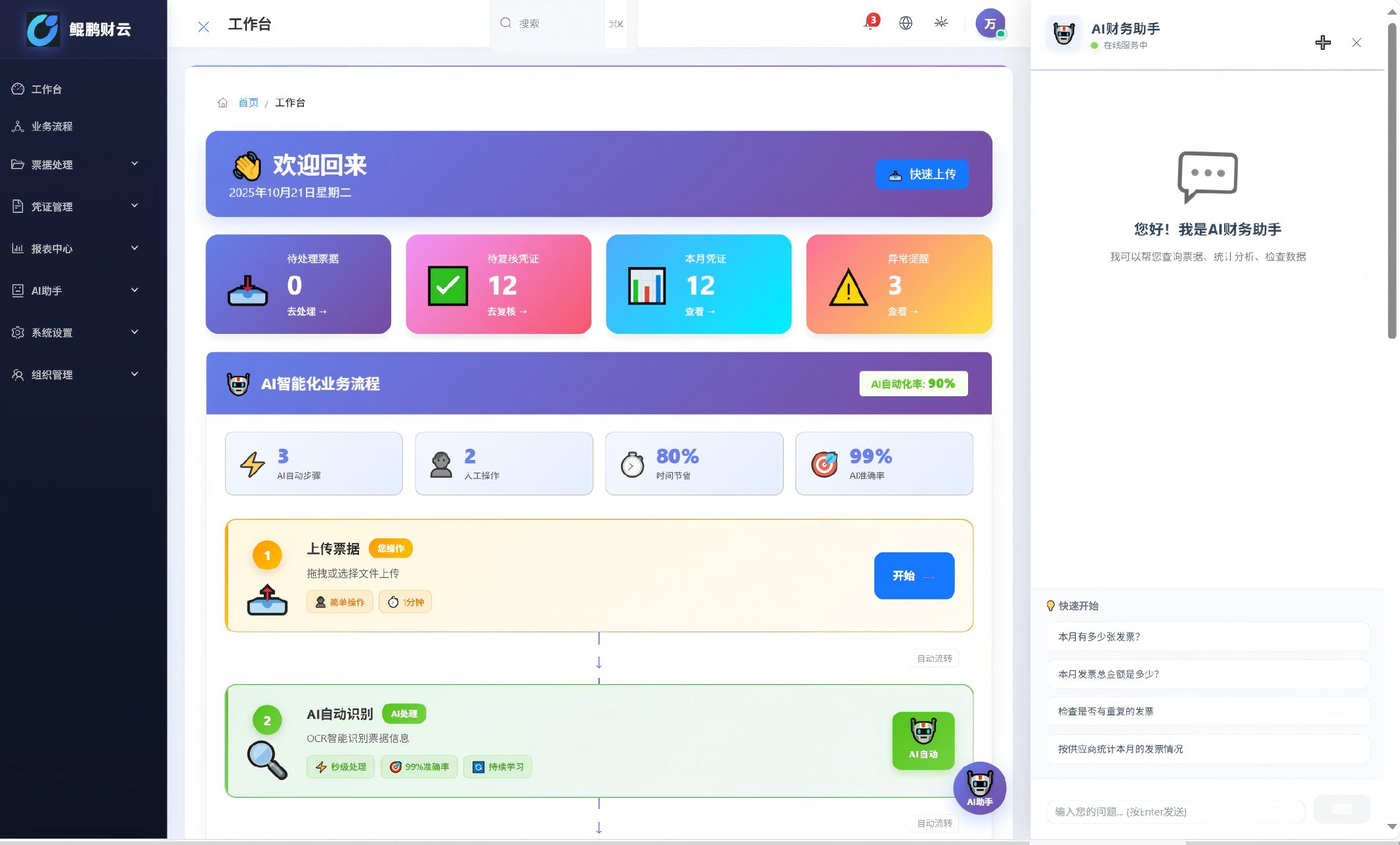Toggle the theme brightness switch
The width and height of the screenshot is (1400, 845).
coord(941,23)
